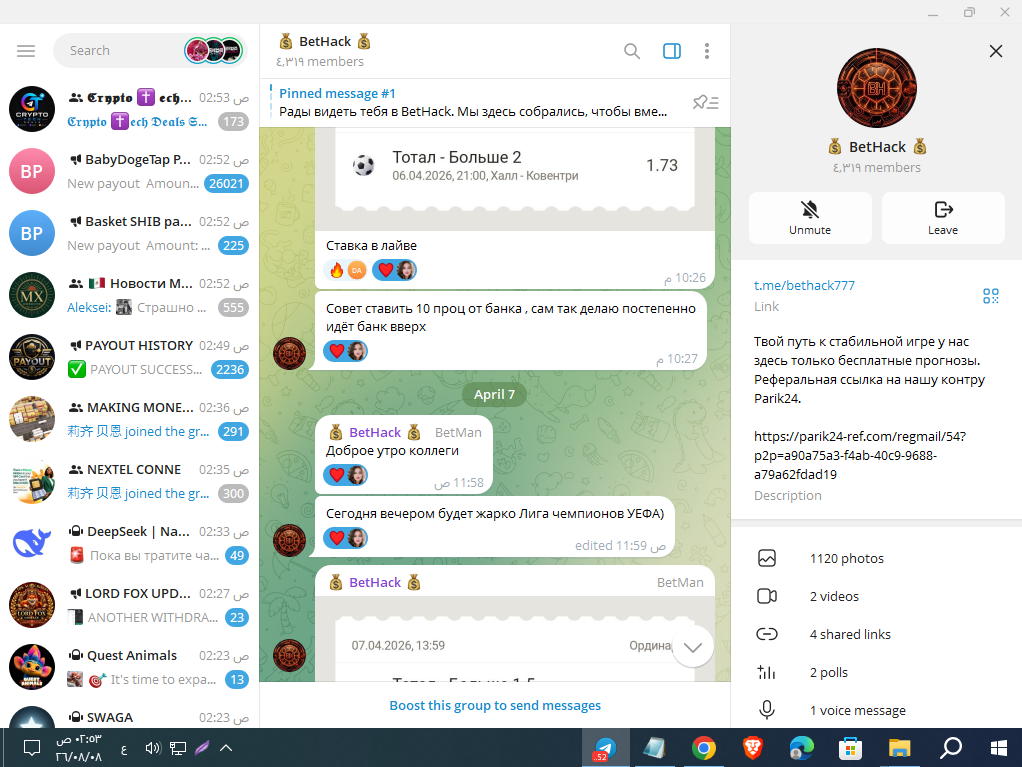Open the stories avatars beside Search

[213, 51]
